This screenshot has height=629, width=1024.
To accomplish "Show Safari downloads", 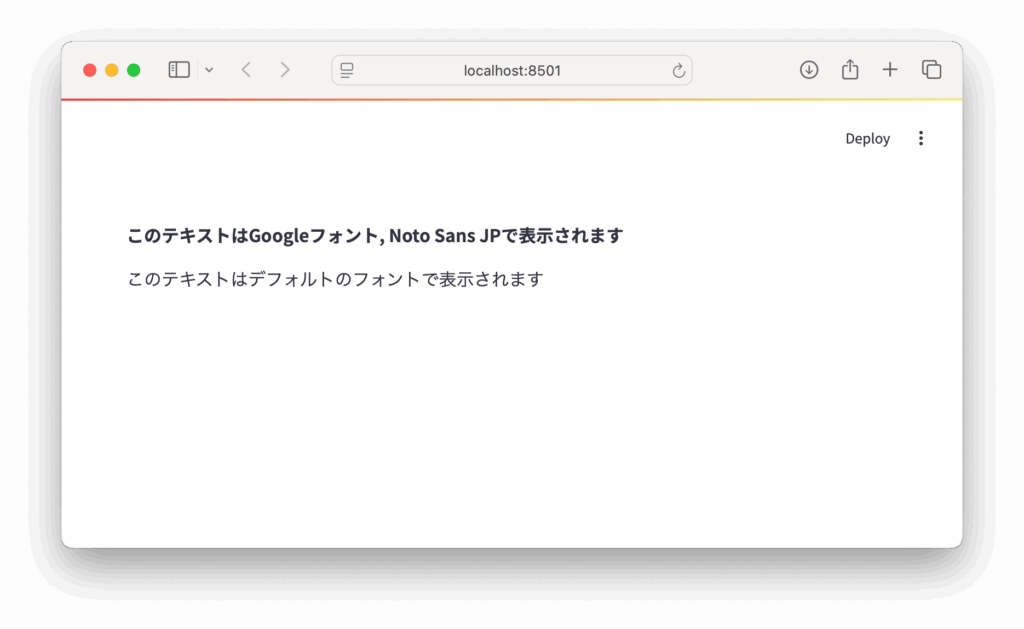I will tap(809, 70).
